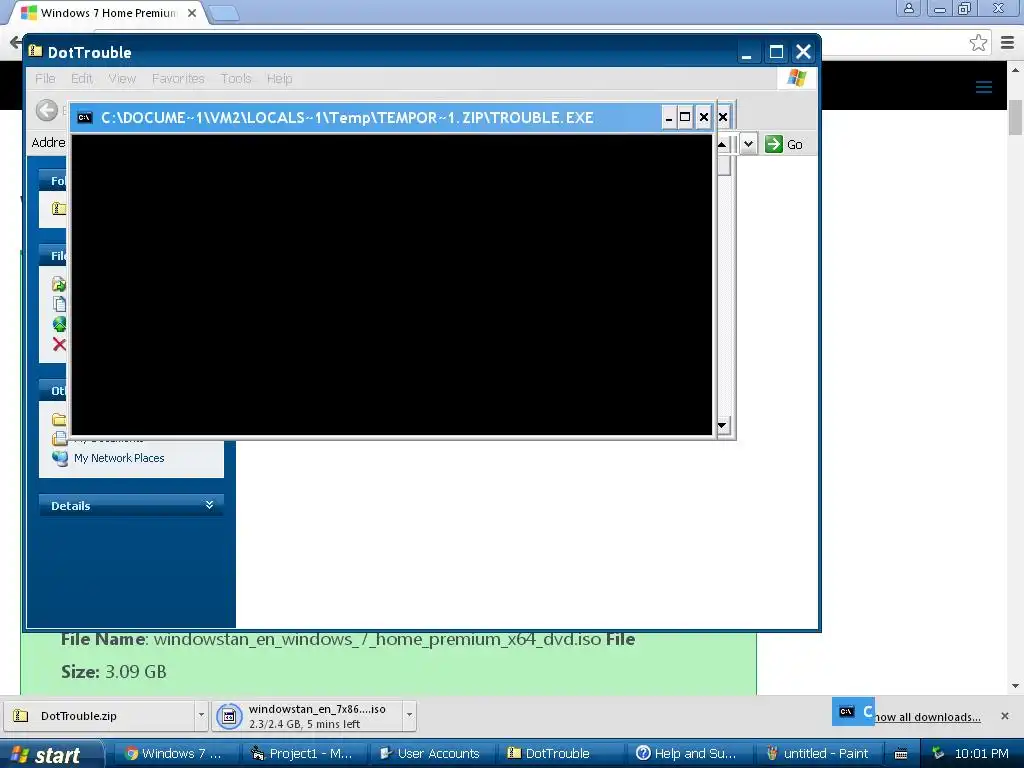Open the address bar dropdown arrow

[x=748, y=144]
